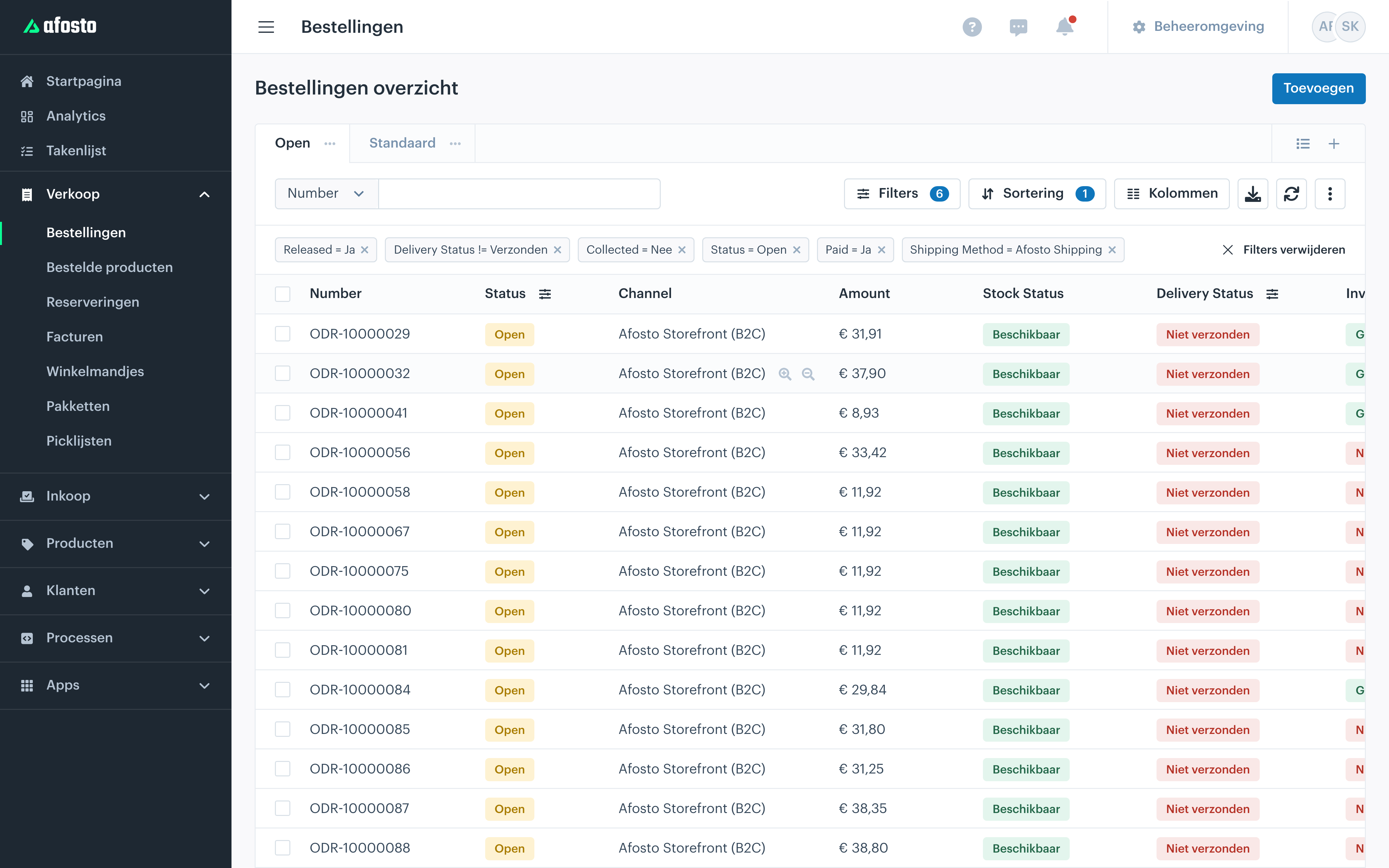Open Facturen in the sidebar
1389x868 pixels.
click(x=75, y=336)
